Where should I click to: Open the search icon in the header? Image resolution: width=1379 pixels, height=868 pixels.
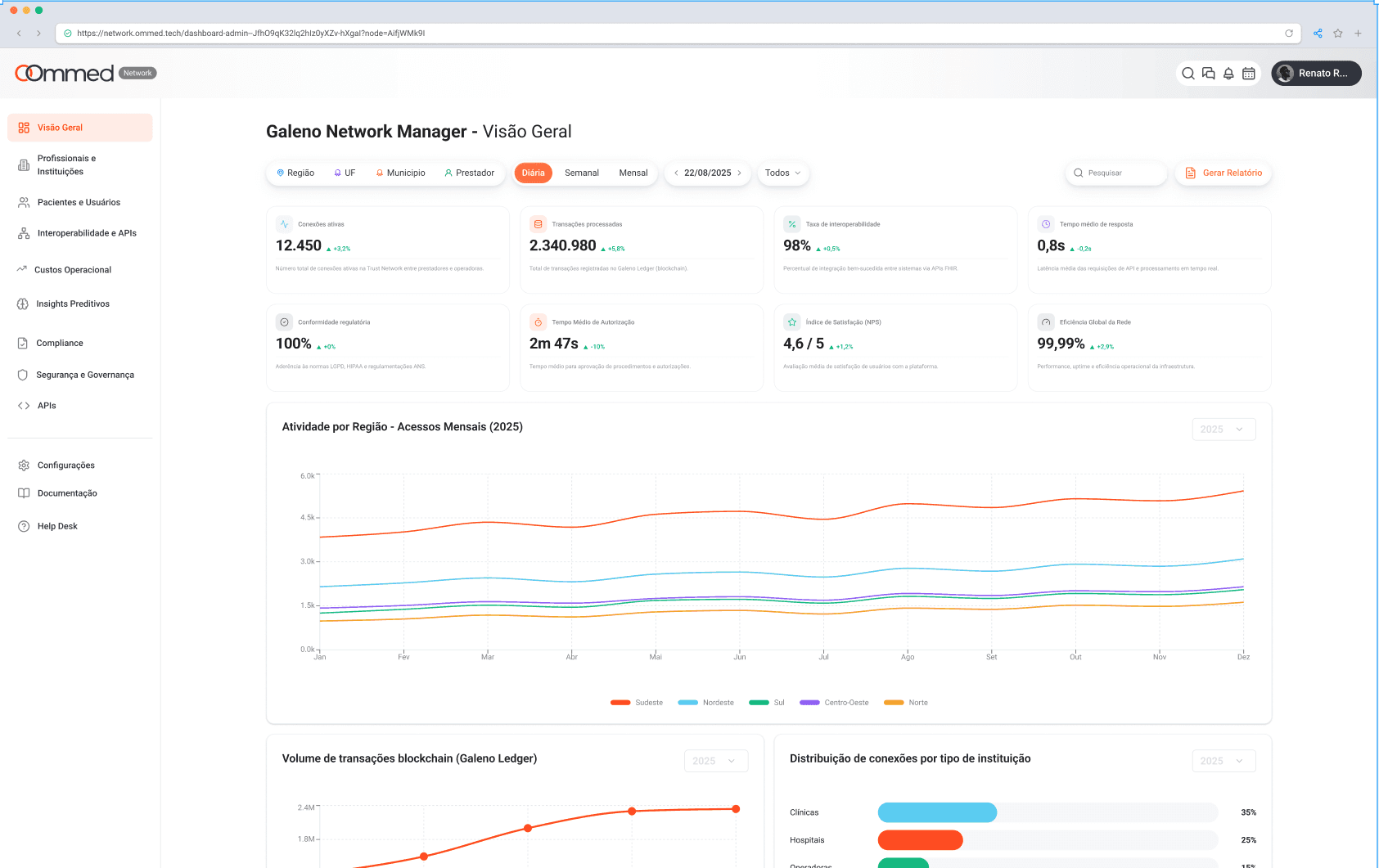pos(1187,74)
